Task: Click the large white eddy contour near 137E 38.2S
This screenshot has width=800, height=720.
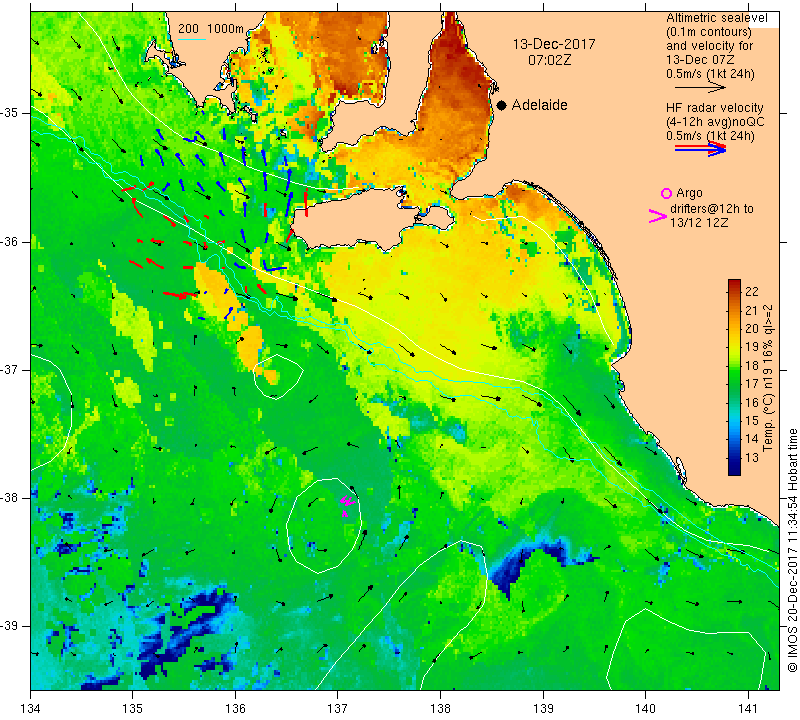Action: click(x=324, y=526)
